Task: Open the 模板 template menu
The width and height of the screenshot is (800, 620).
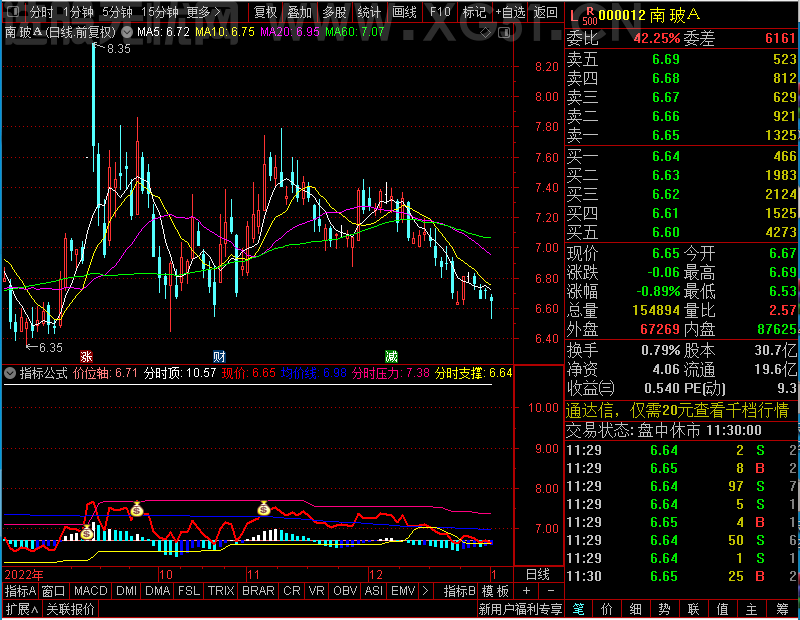Action: click(x=495, y=591)
